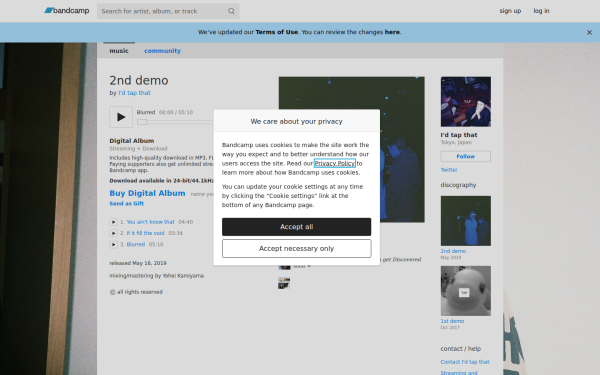Viewport: 600px width, 375px height.
Task: Play track 1 You ain't know that
Action: click(113, 222)
